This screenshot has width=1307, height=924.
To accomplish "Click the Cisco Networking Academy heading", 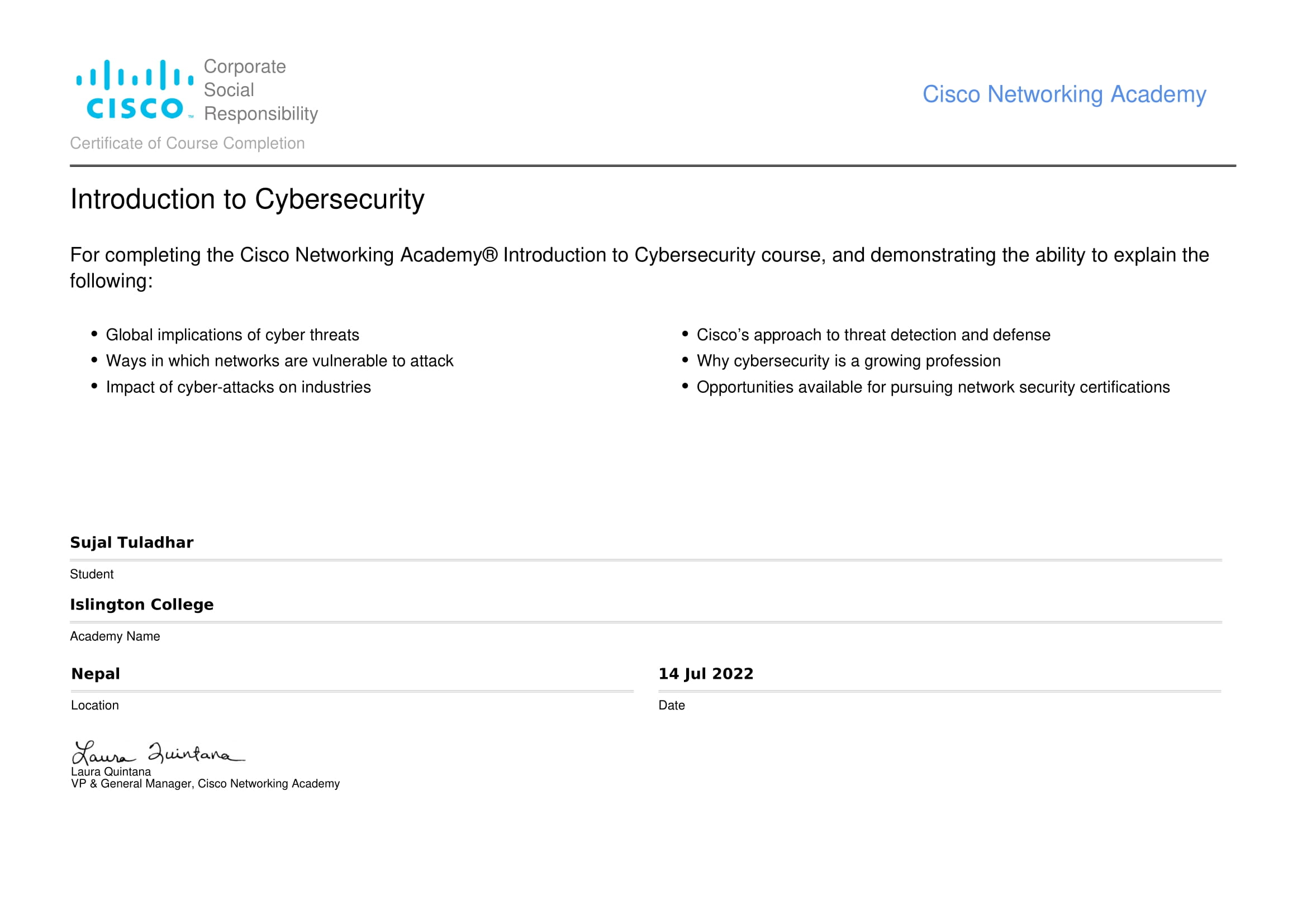I will (x=1063, y=94).
